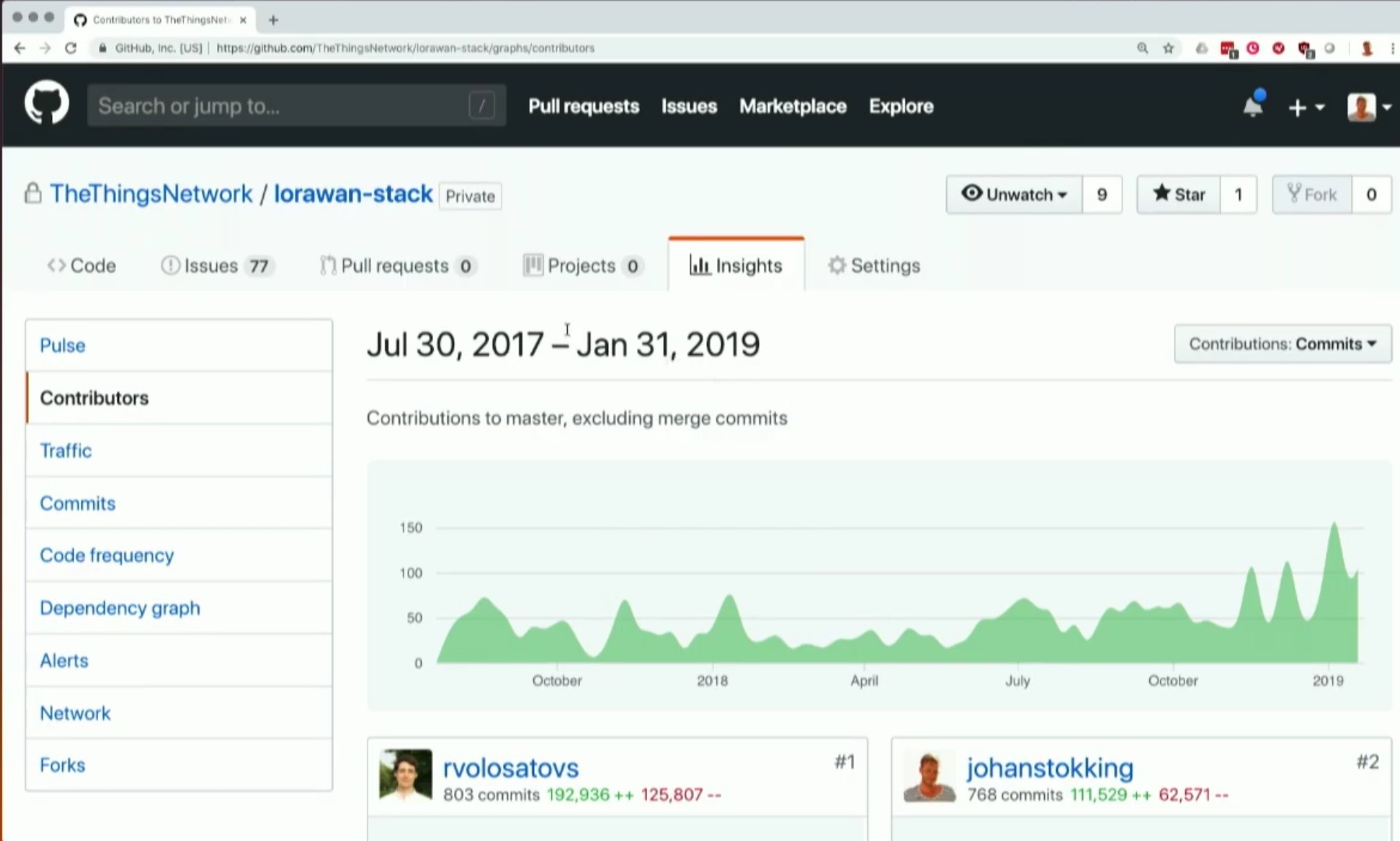
Task: Click the watchers count 9
Action: (1102, 194)
